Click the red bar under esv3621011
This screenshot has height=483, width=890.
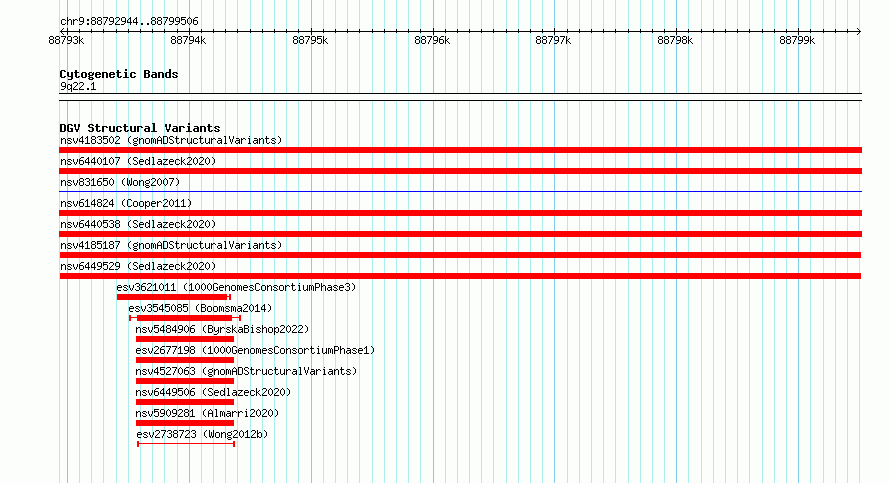[x=173, y=297]
